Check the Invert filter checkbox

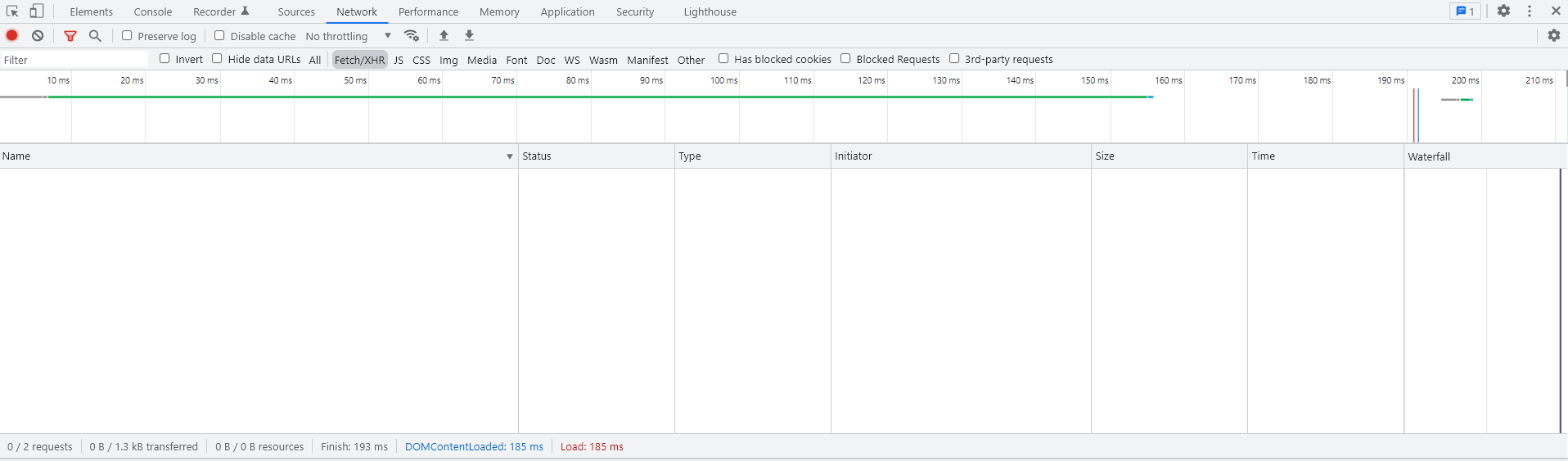pyautogui.click(x=164, y=58)
